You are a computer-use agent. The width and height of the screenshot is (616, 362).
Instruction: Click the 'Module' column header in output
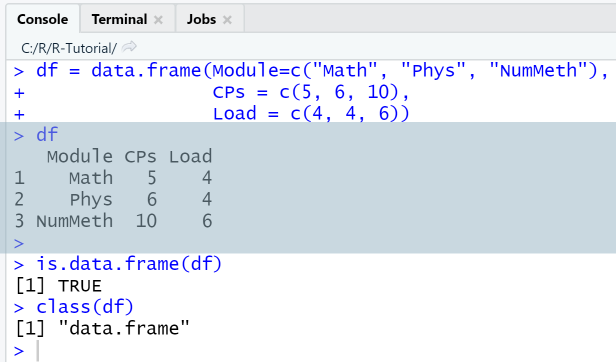80,156
